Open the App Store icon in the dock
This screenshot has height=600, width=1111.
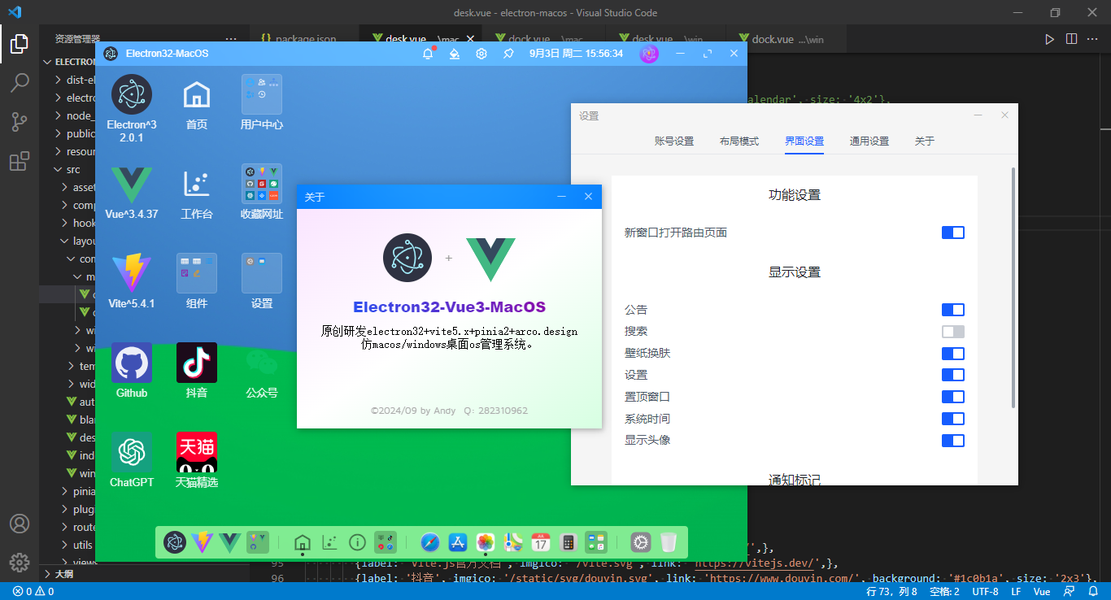[x=458, y=543]
